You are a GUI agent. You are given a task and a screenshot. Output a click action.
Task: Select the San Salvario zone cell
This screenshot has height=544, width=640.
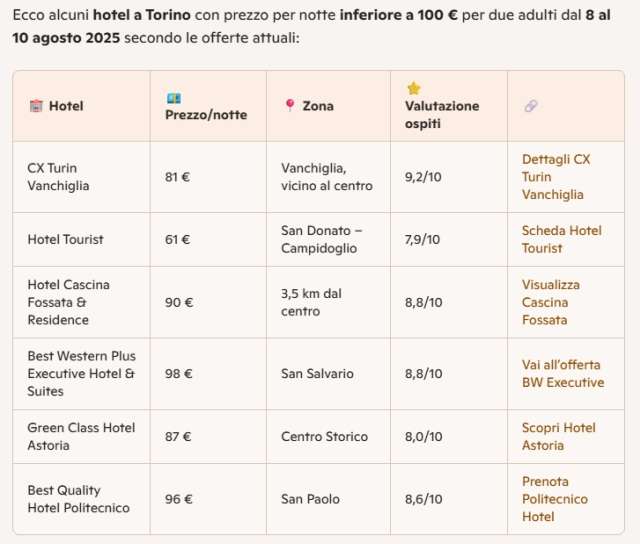[x=317, y=373]
